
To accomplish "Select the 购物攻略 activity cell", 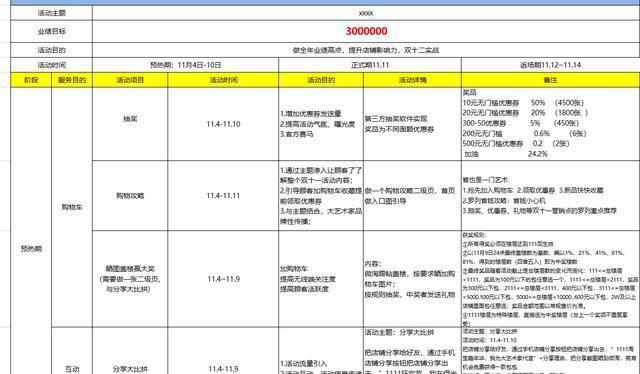I will 130,196.
